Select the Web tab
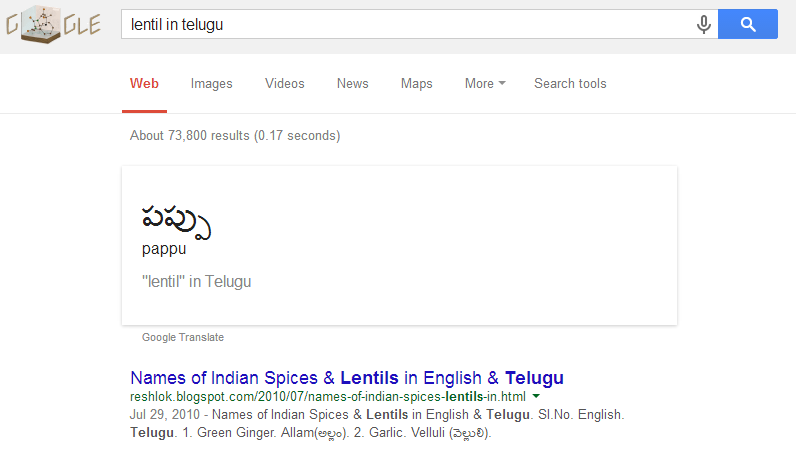The image size is (796, 454). (144, 84)
